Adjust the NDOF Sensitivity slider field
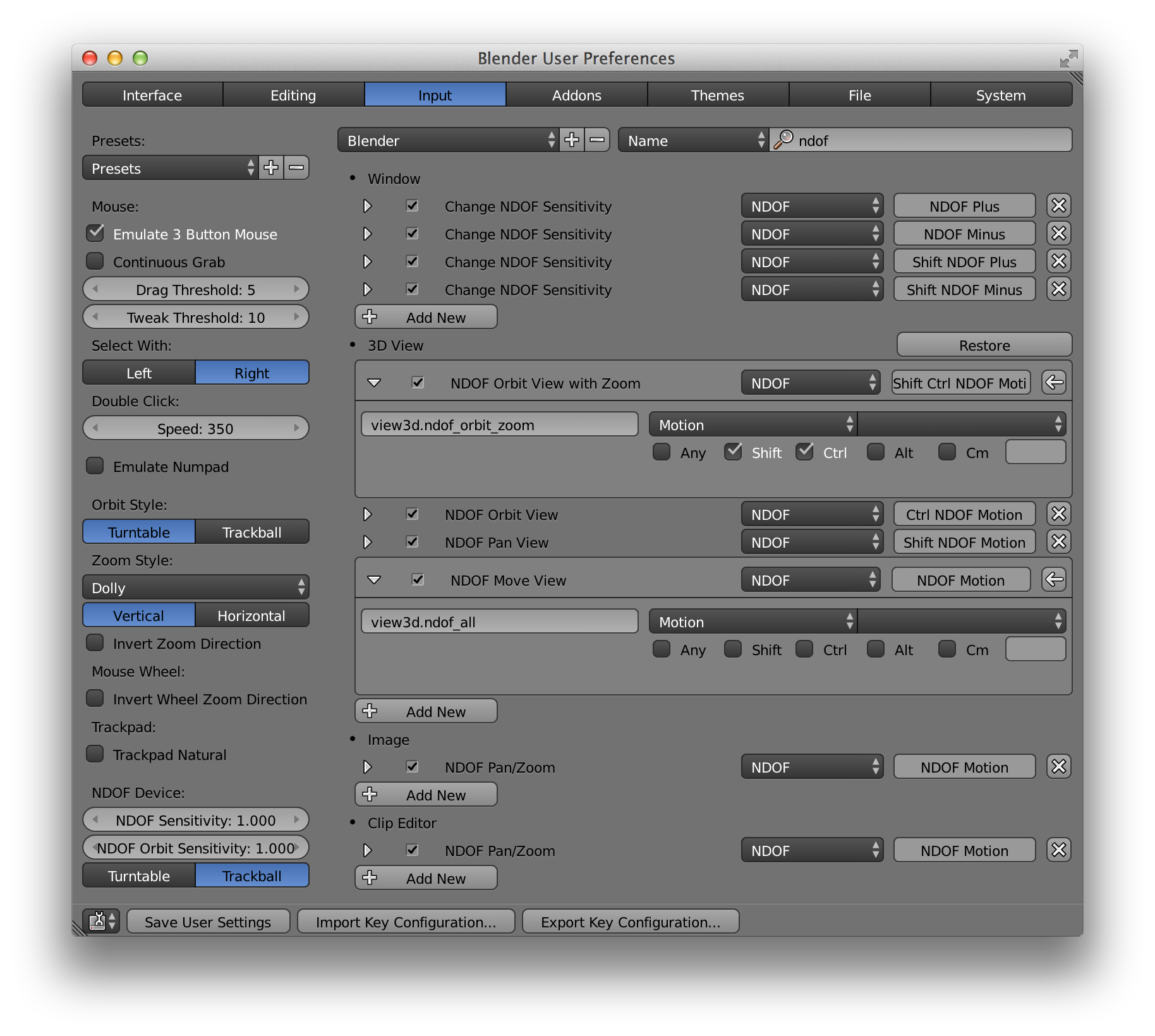Viewport: 1155px width, 1036px height. click(196, 820)
